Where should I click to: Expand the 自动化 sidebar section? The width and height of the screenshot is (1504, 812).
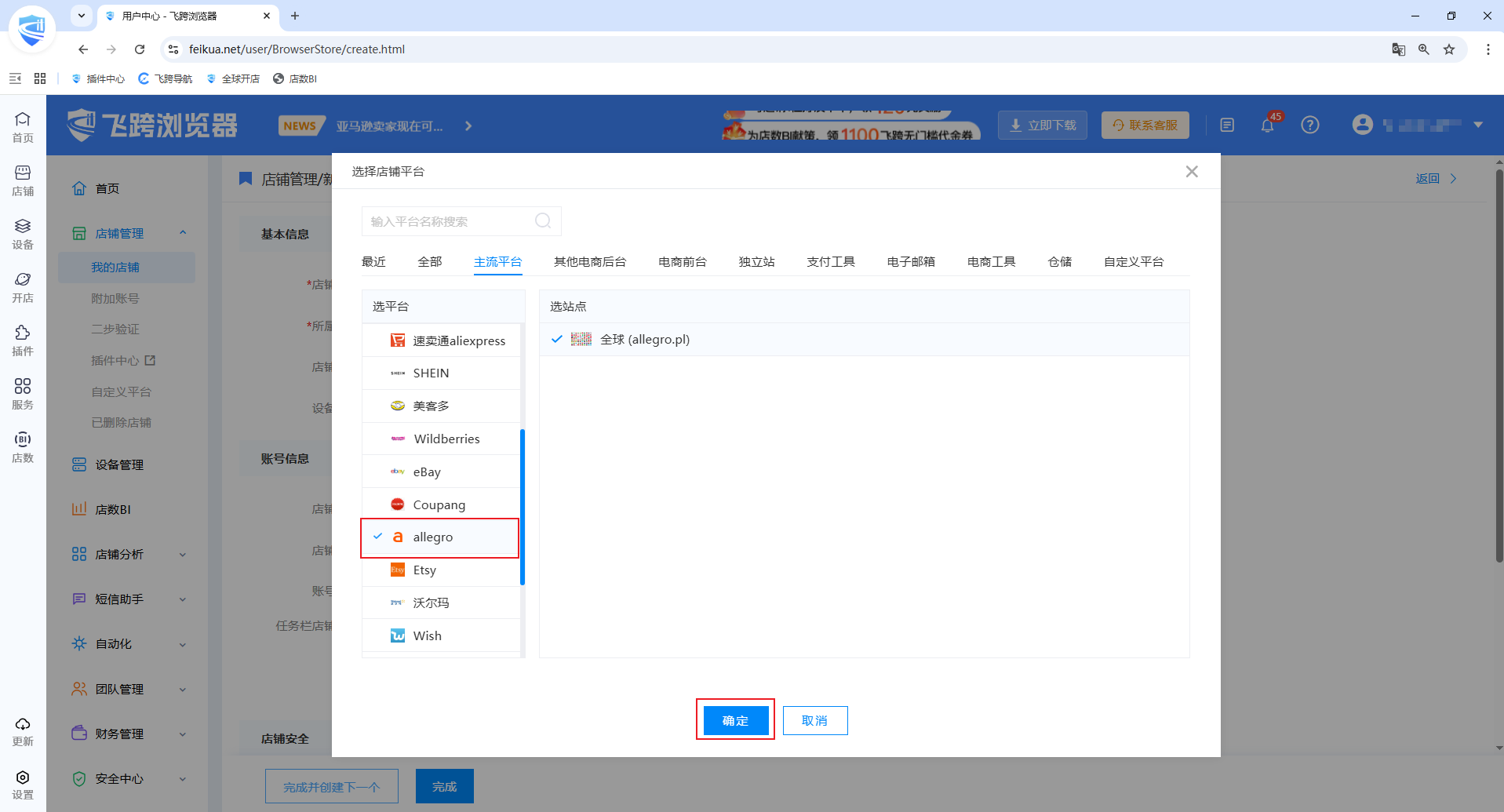click(183, 644)
